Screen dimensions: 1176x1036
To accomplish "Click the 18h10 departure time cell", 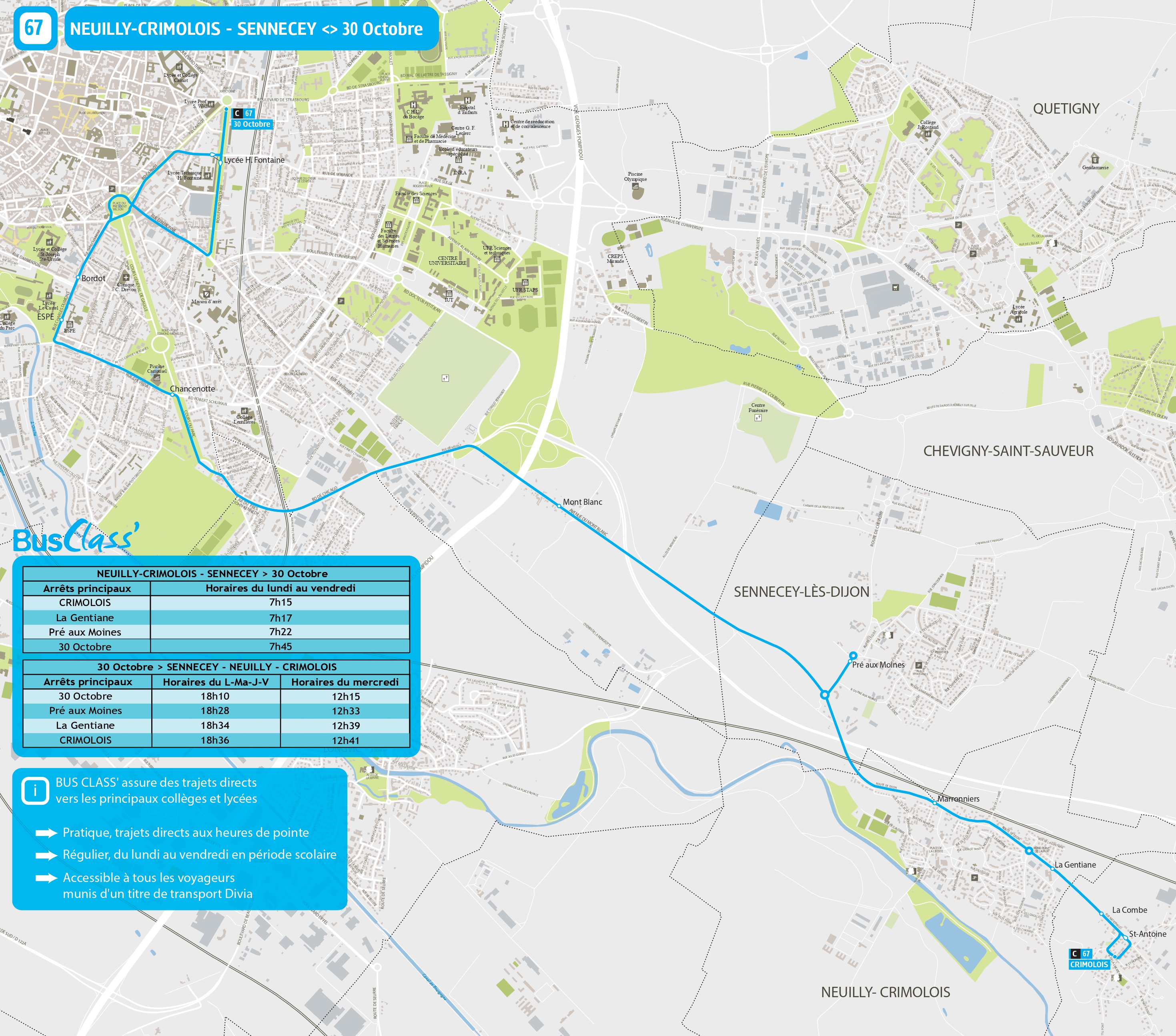I will coord(215,697).
